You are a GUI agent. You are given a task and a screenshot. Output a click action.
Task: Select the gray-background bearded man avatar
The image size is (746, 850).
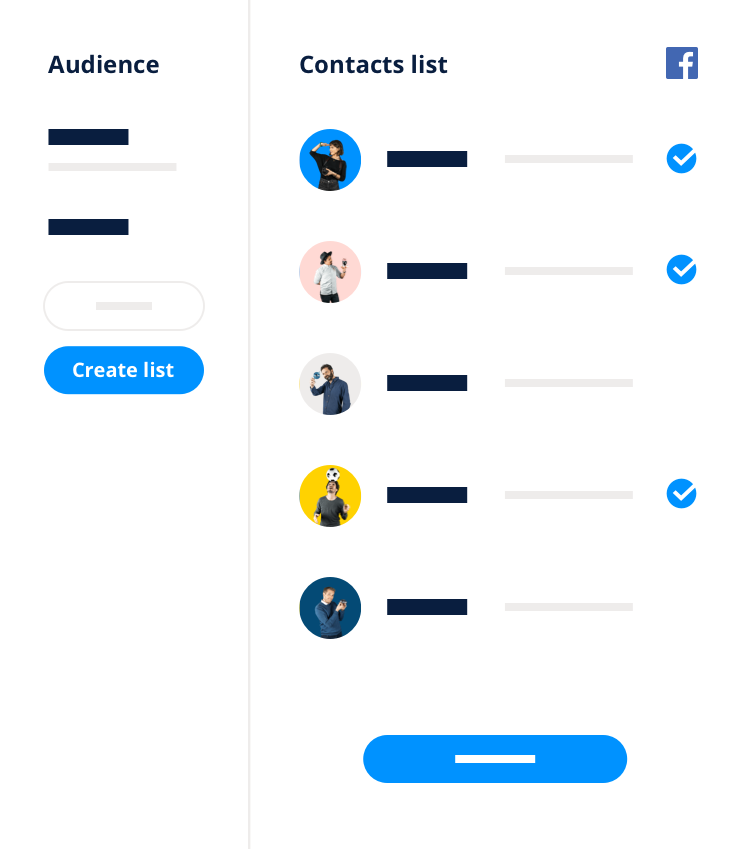tap(330, 384)
